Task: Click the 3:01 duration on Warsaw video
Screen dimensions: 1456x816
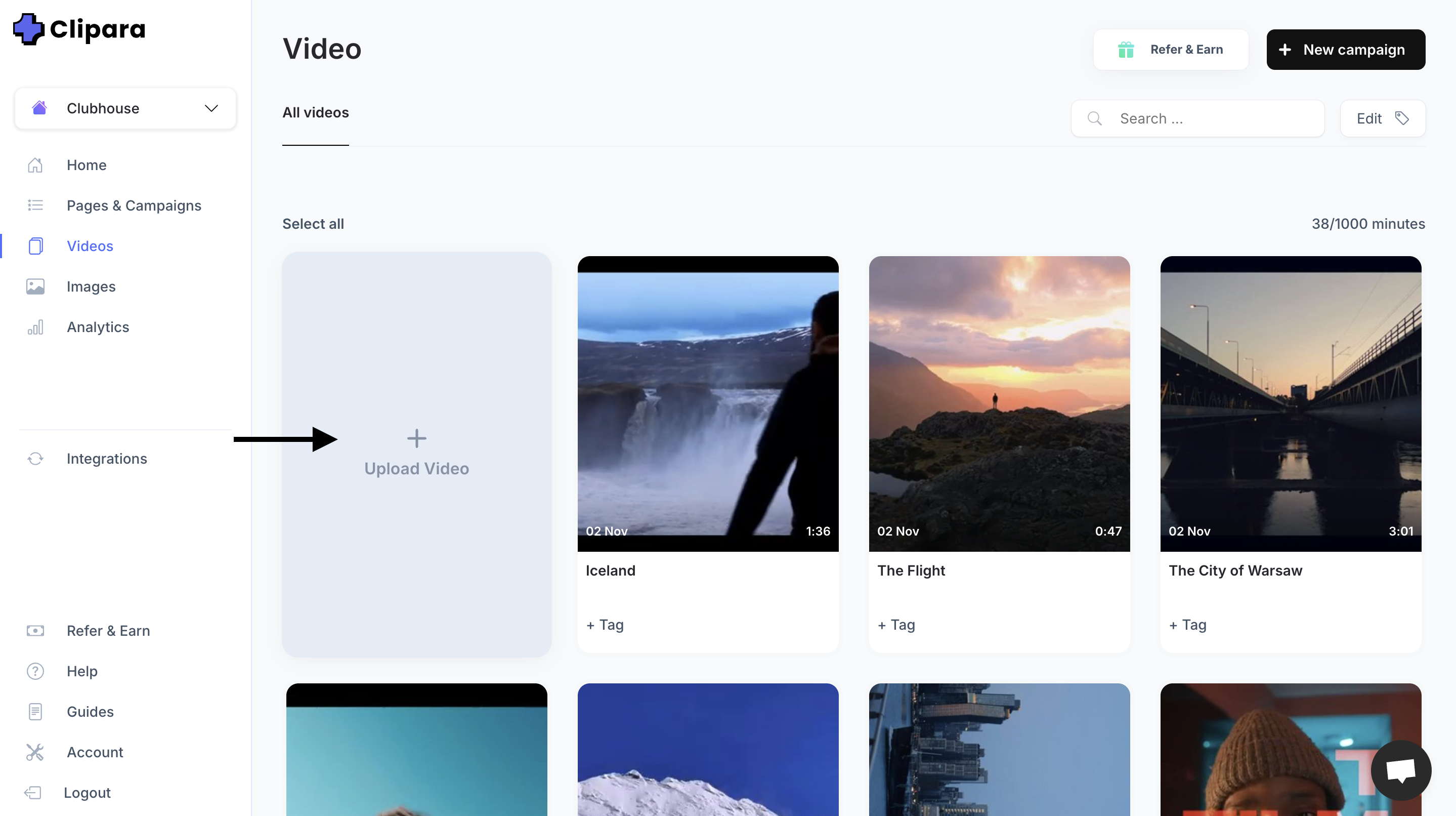Action: 1401,531
